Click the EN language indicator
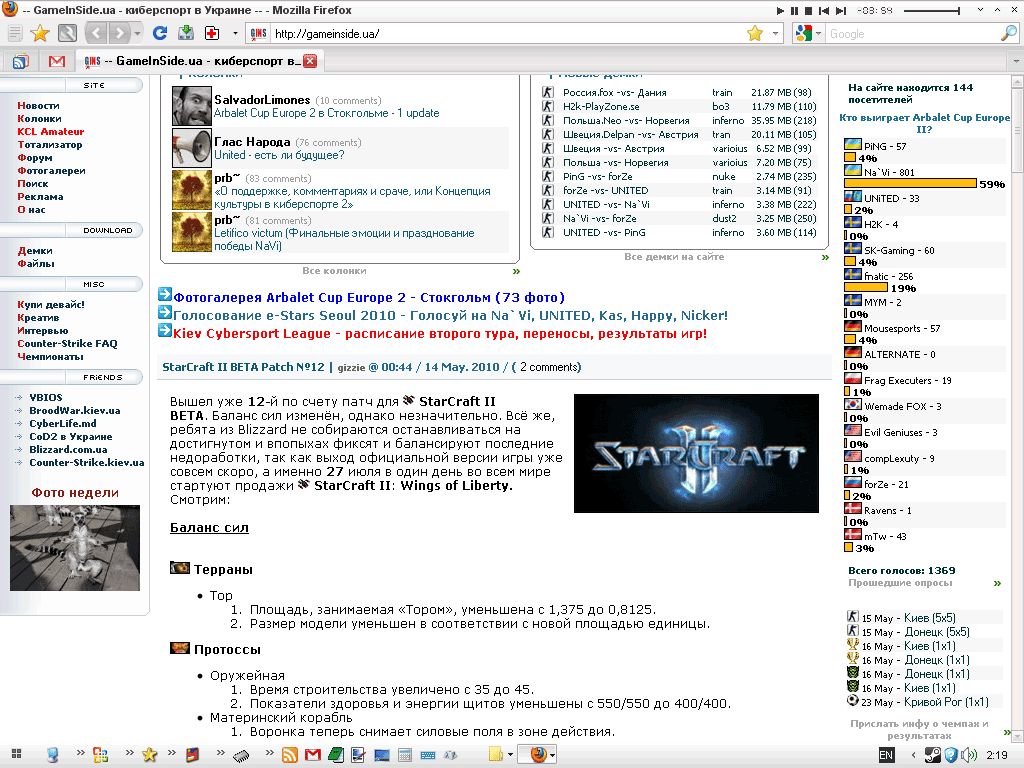Image resolution: width=1024 pixels, height=768 pixels. pos(886,755)
